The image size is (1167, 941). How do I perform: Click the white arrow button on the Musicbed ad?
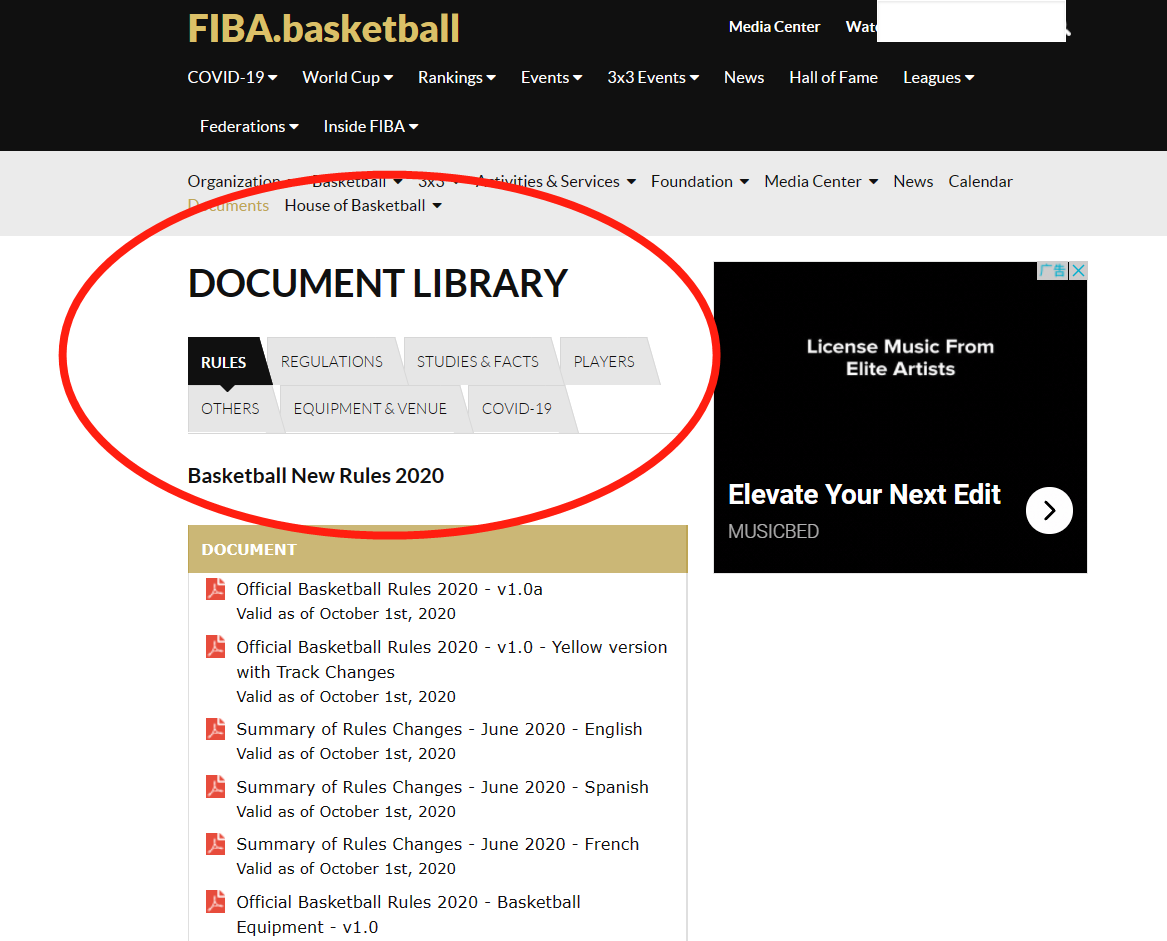[x=1048, y=510]
